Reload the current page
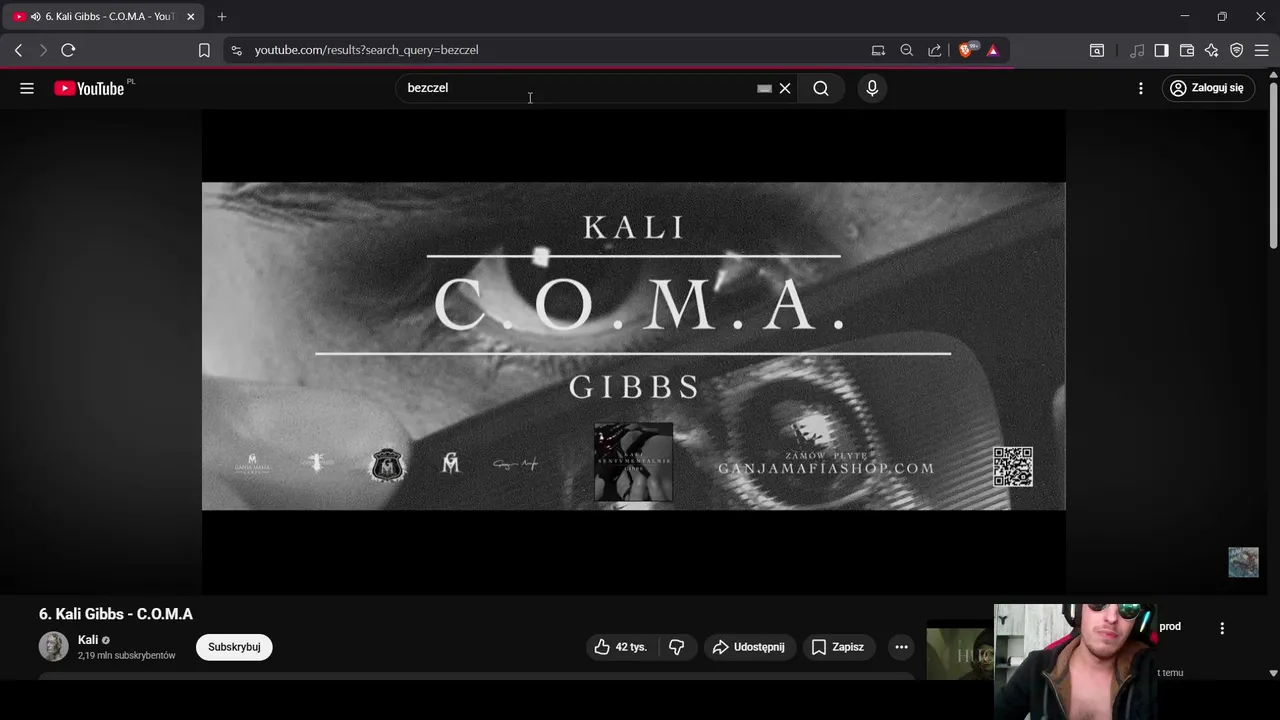 [x=68, y=50]
